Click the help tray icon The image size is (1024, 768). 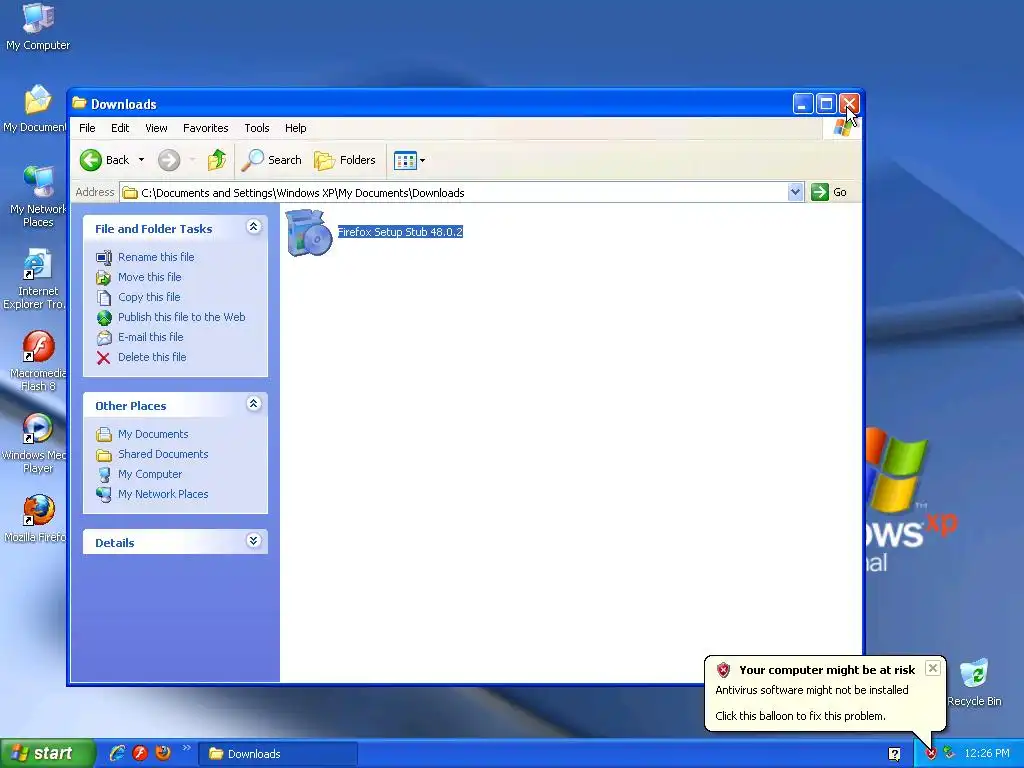click(894, 754)
